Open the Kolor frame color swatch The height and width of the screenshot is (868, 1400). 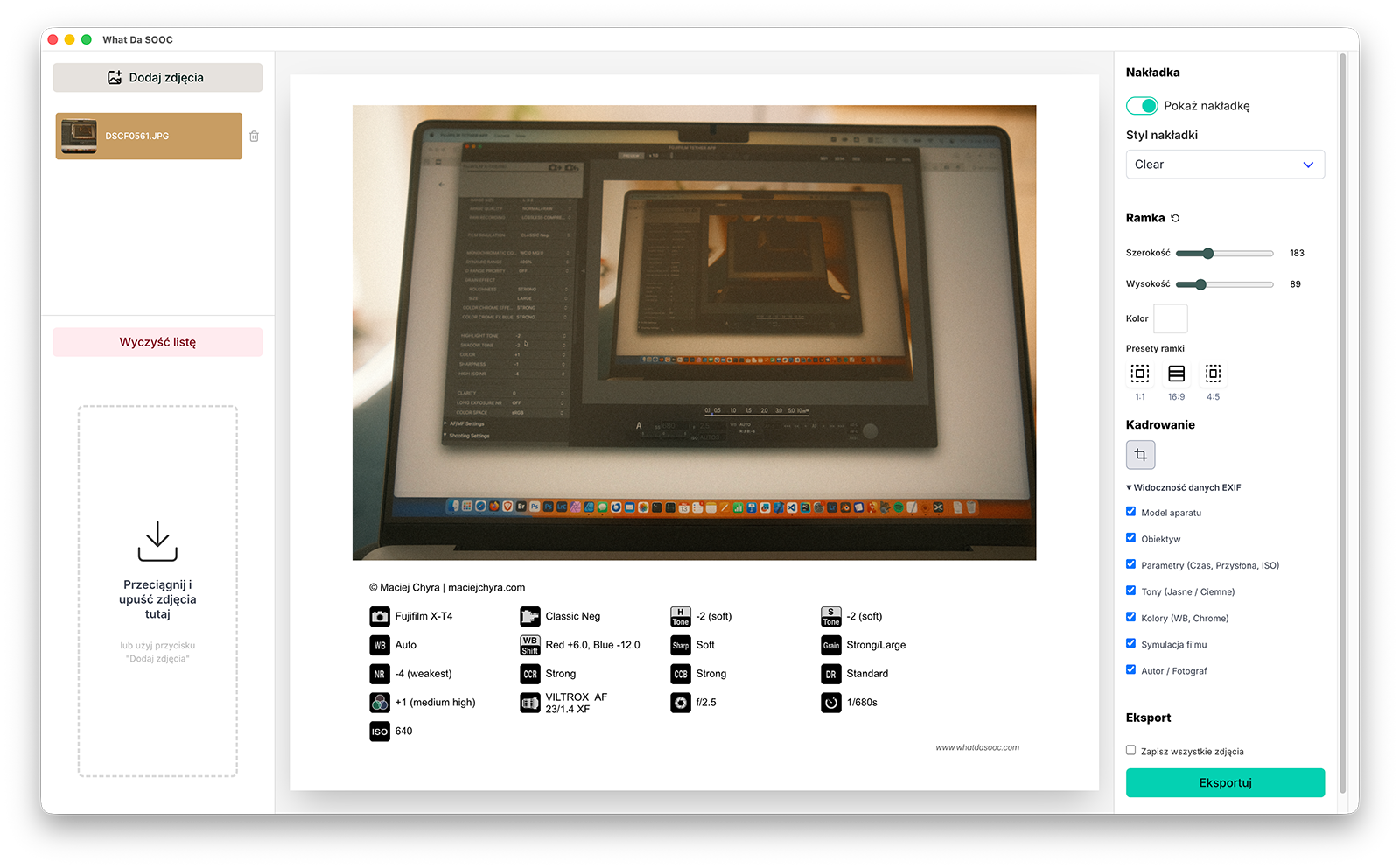1170,318
